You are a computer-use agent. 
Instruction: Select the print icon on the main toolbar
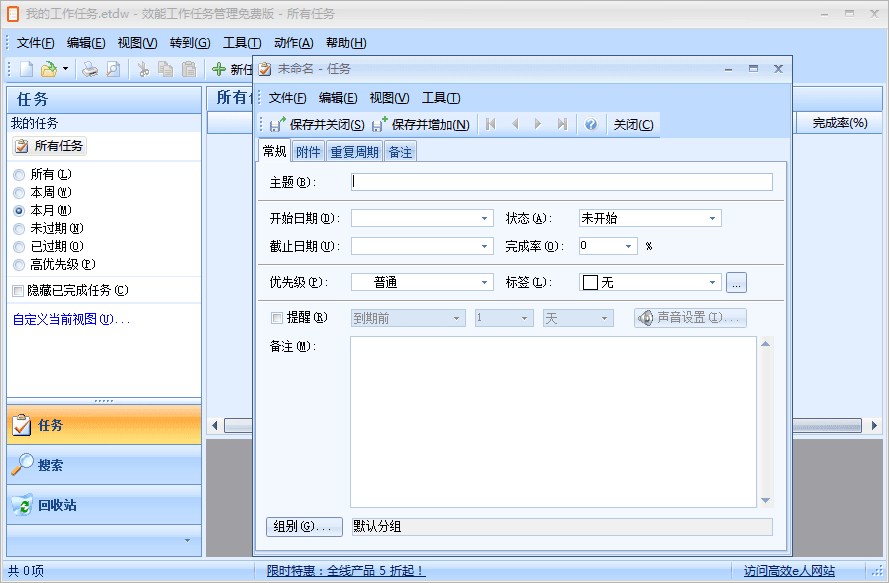point(88,68)
